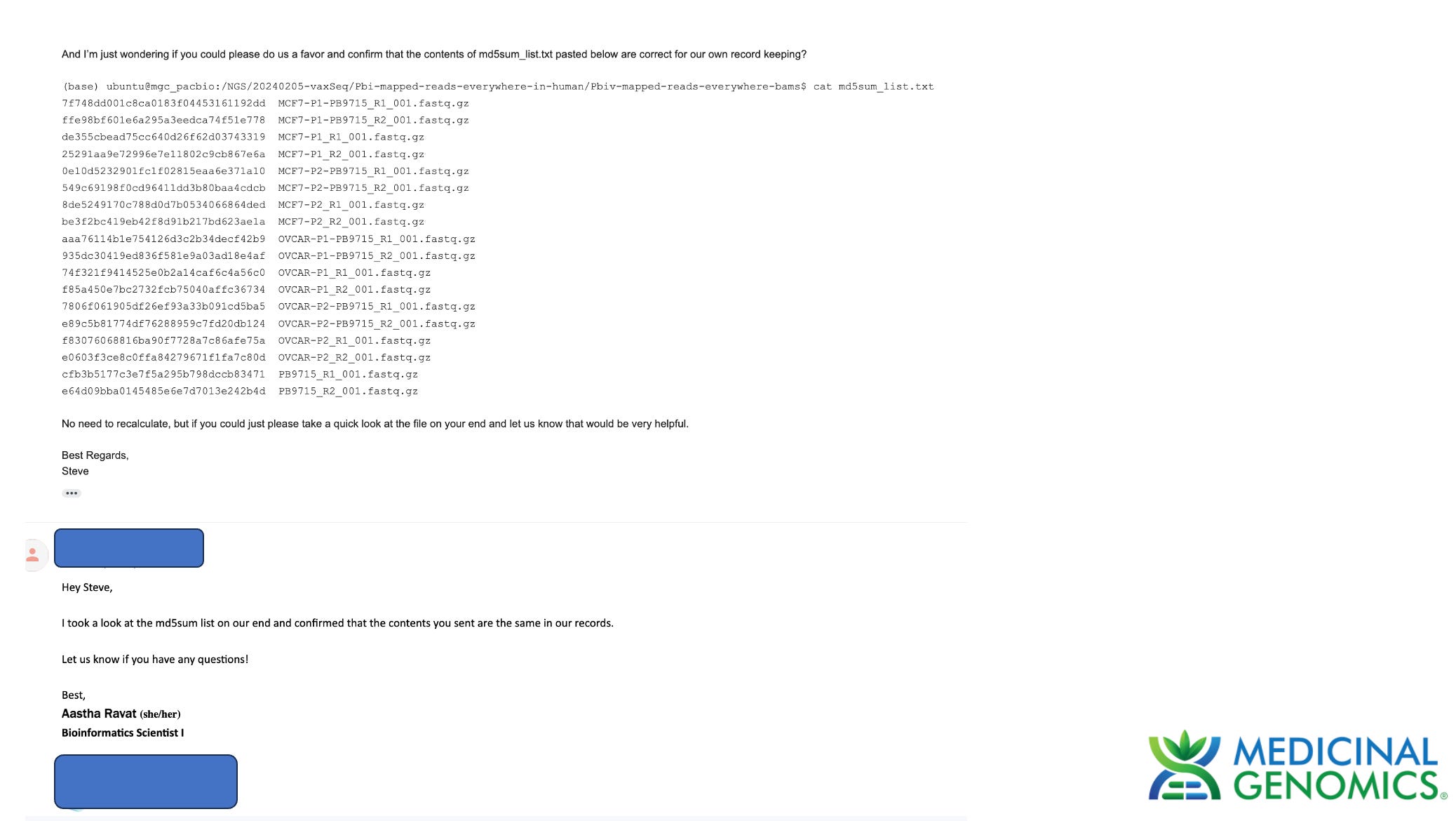Viewport: 1456px width, 821px height.
Task: Click 'Let us know if you have any questions!'
Action: point(155,660)
